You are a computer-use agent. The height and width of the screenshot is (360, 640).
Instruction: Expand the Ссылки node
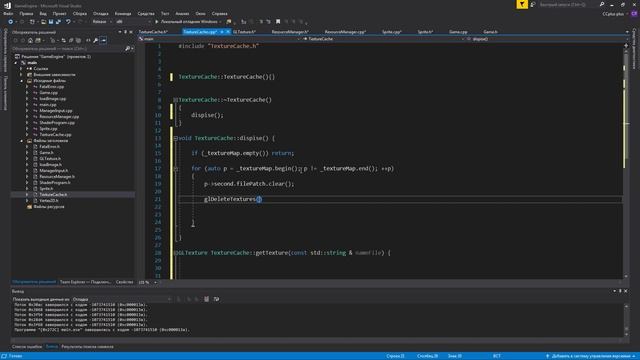[x=22, y=69]
